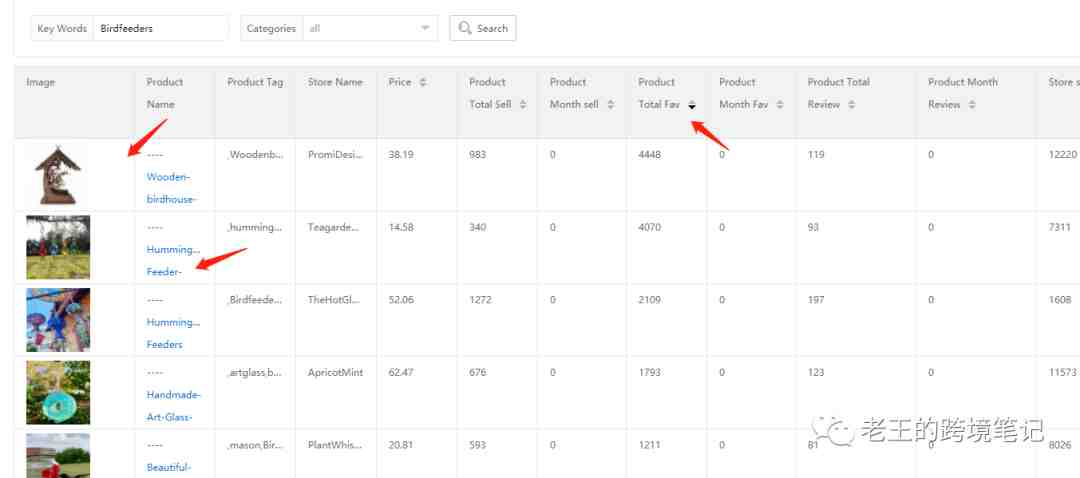Select the ApricotMint store name cell

click(335, 373)
